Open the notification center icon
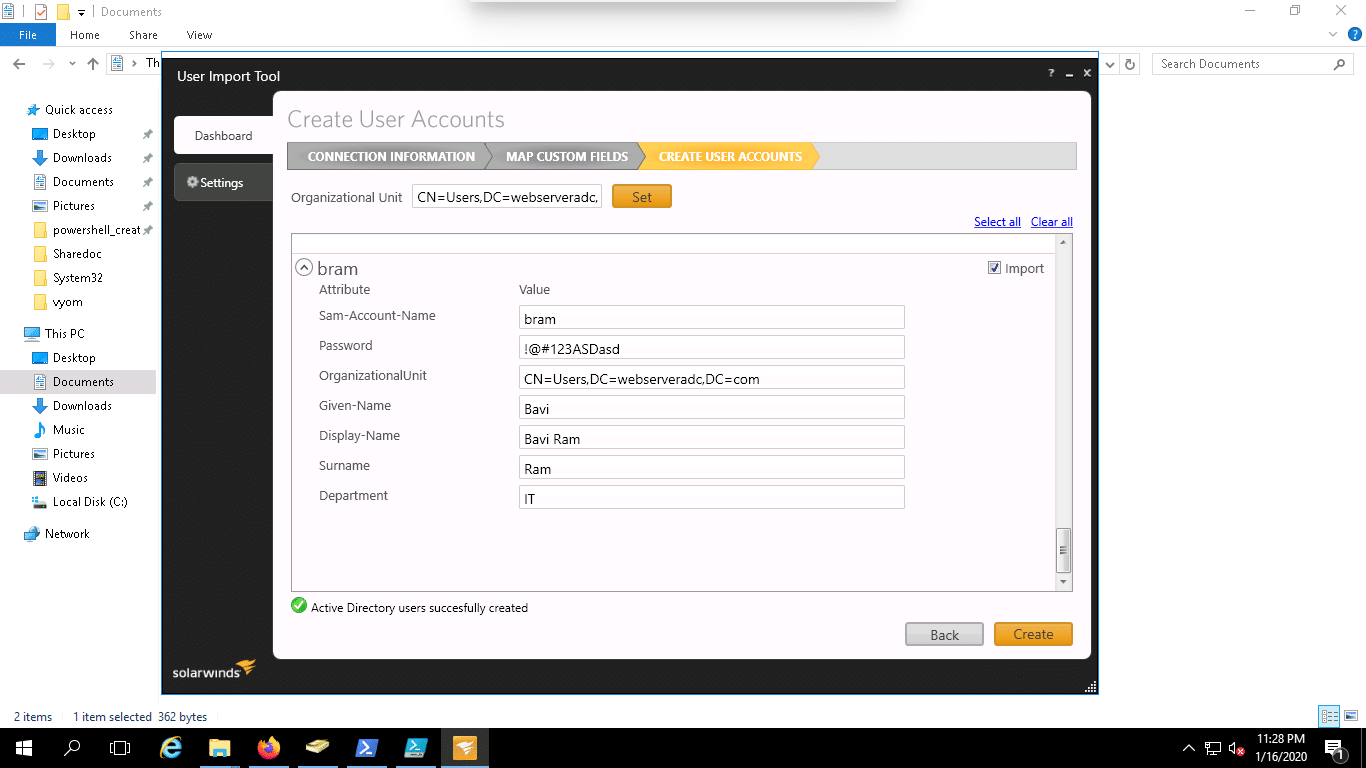 click(1333, 748)
